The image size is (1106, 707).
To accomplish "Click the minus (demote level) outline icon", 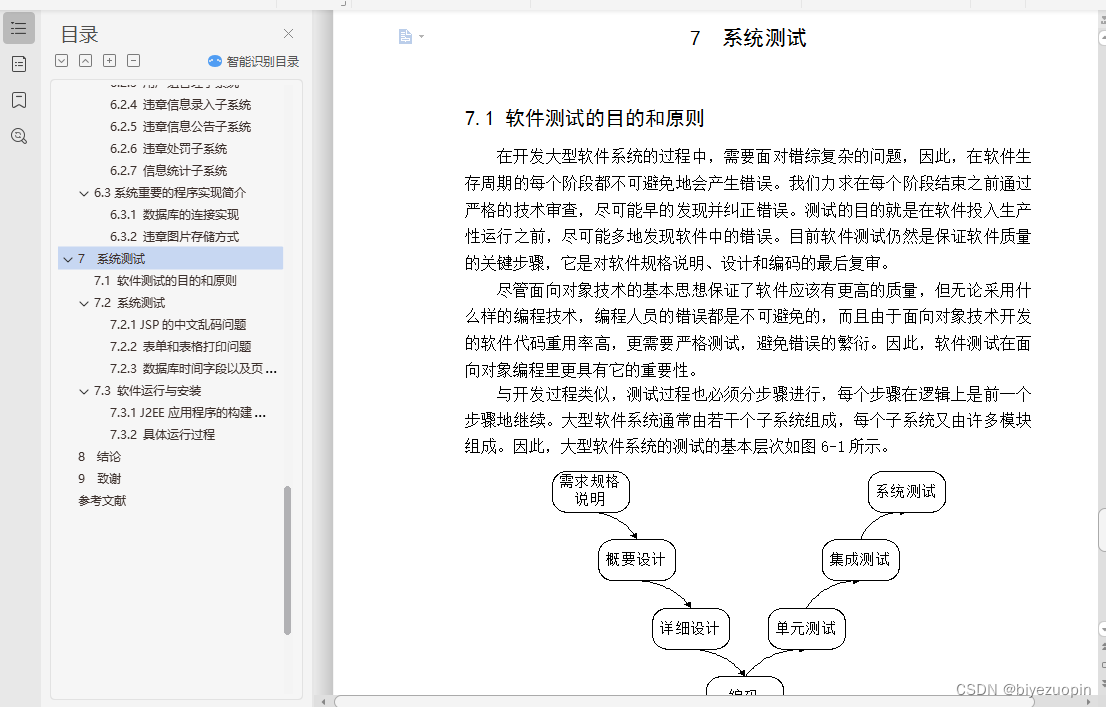I will [133, 61].
